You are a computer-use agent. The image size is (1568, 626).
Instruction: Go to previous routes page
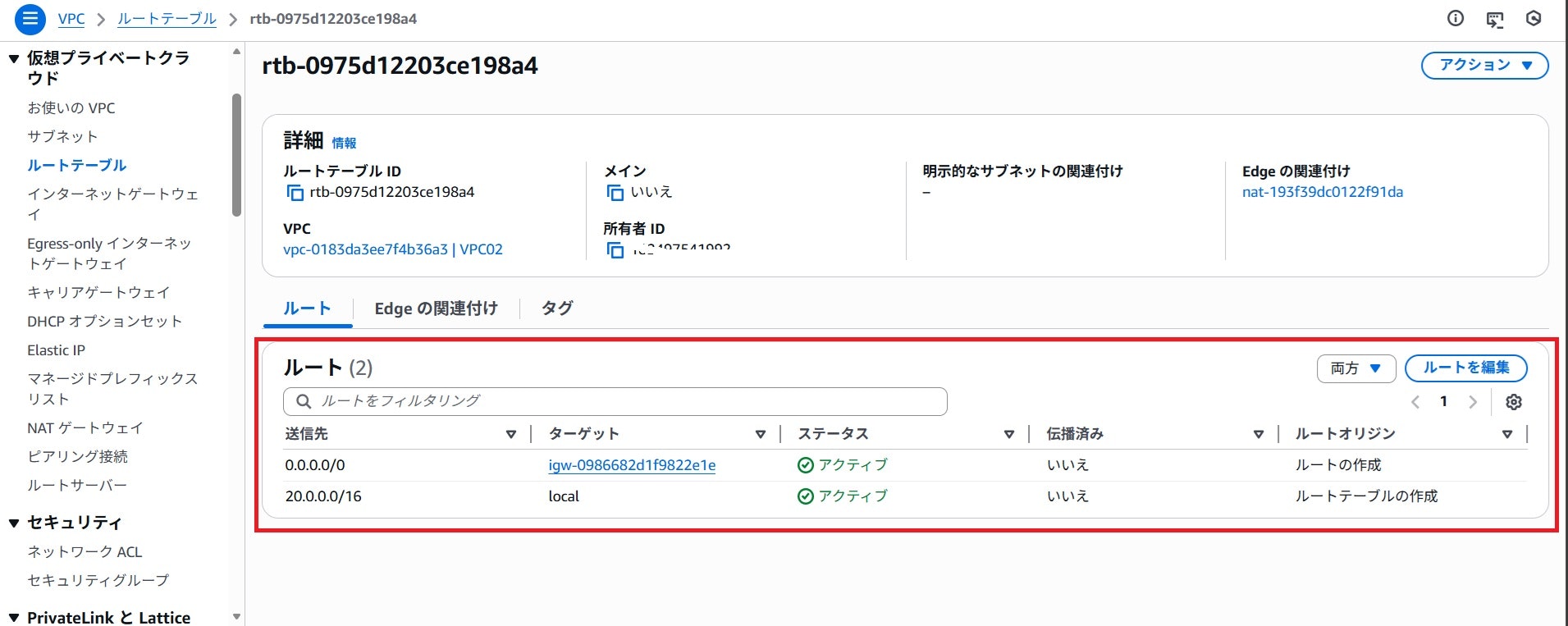pyautogui.click(x=1415, y=402)
